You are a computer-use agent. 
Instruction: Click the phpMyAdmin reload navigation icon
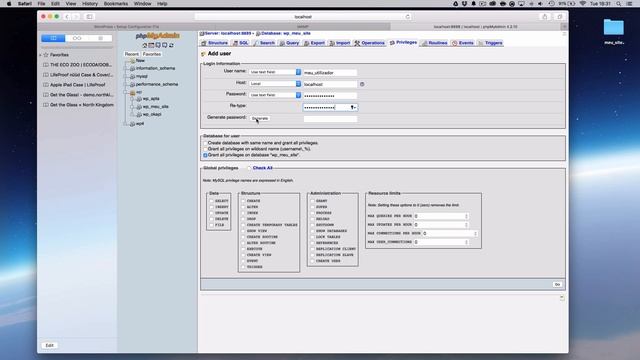pos(171,45)
